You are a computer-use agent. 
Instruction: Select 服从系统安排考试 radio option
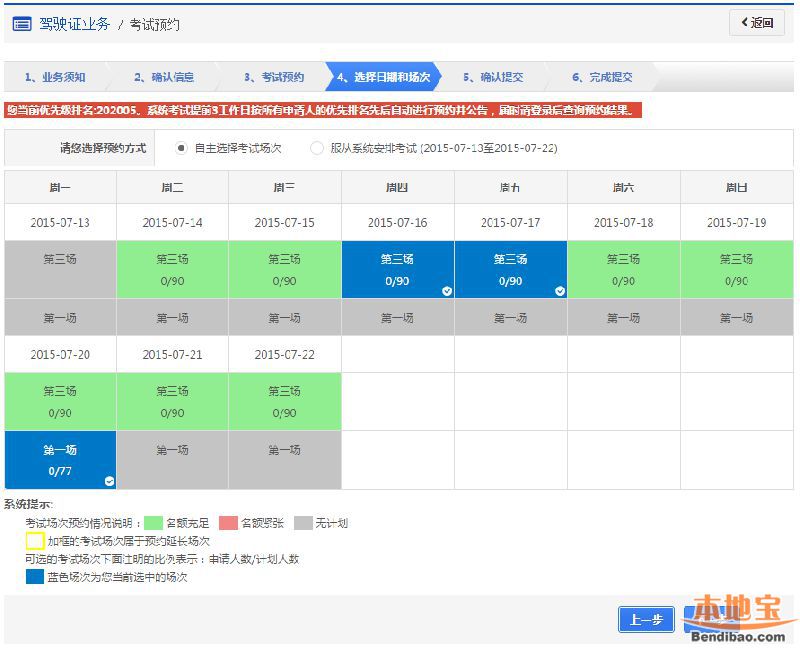(x=317, y=148)
